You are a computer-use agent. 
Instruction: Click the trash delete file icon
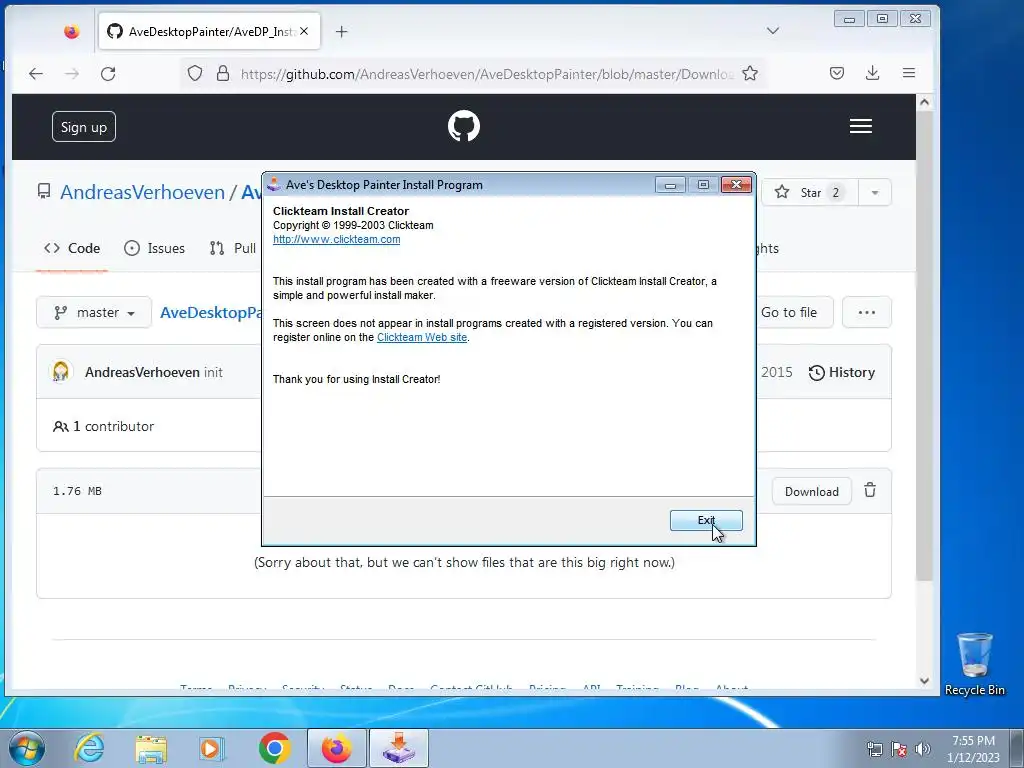(870, 490)
